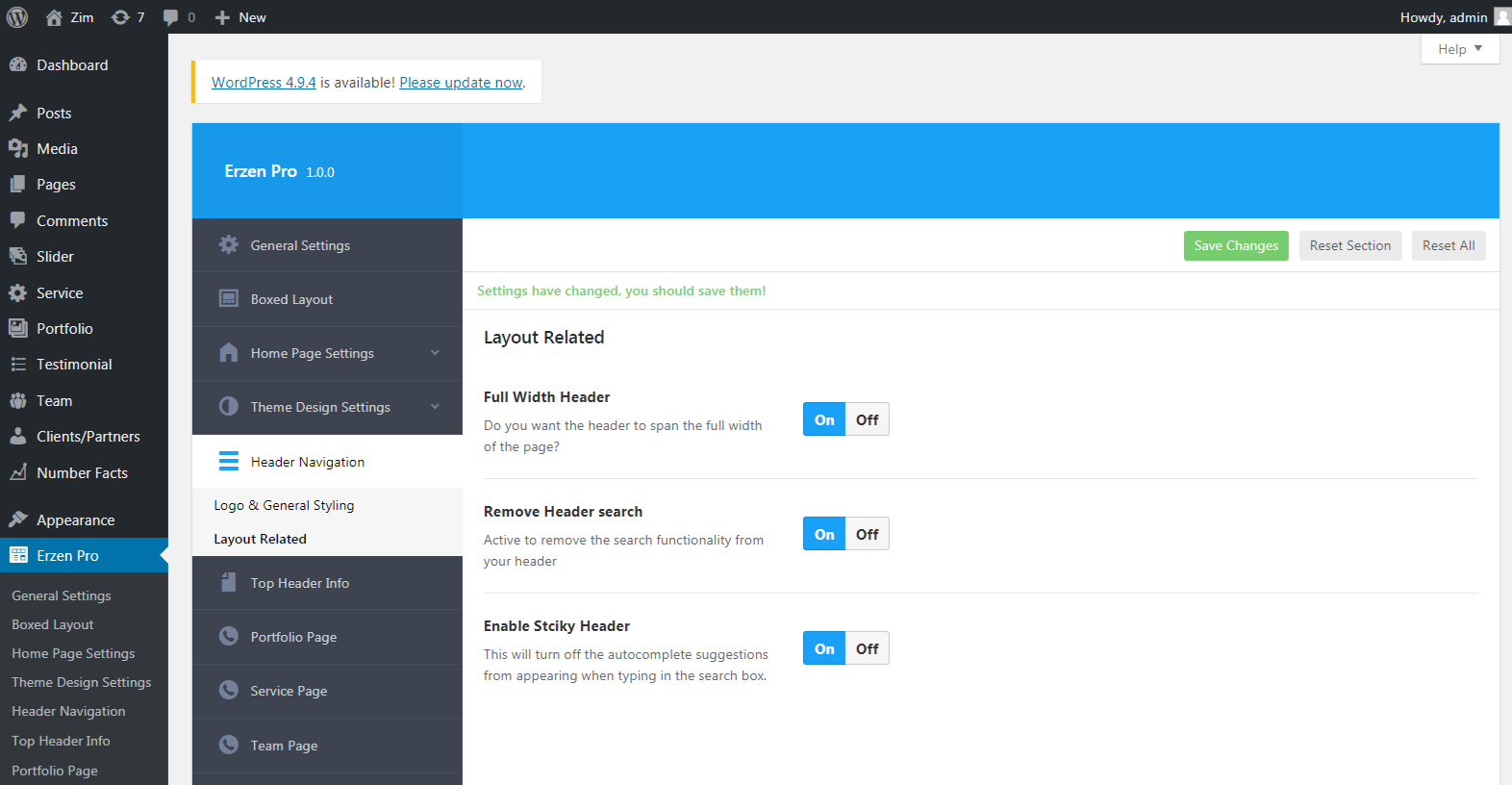
Task: Click the Number Facts chart icon
Action: click(x=17, y=472)
